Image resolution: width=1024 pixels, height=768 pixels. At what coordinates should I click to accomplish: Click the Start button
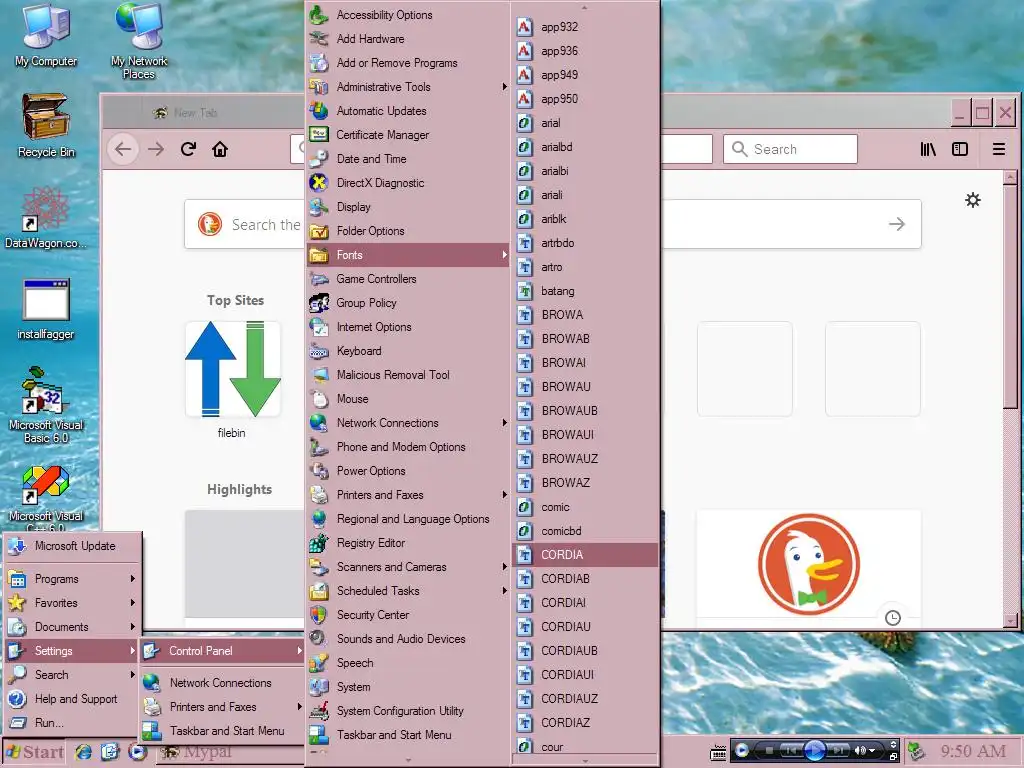(x=35, y=752)
